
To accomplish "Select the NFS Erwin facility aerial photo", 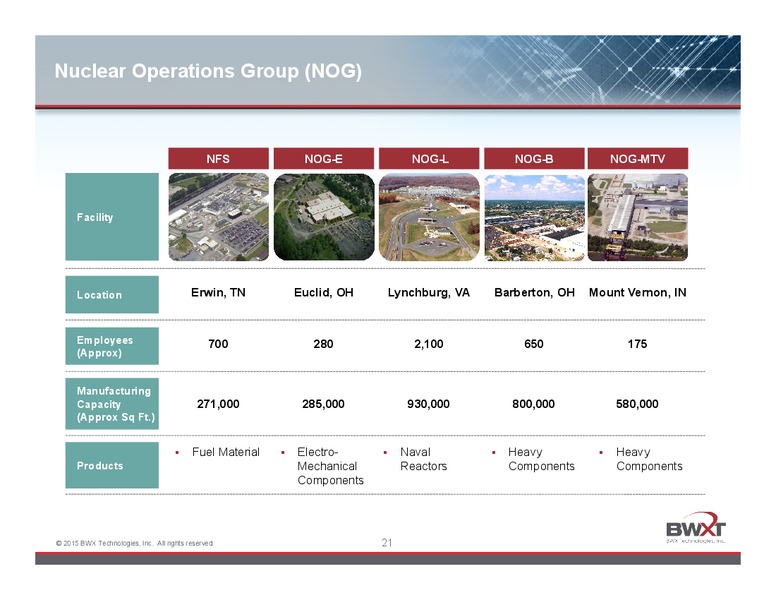I will tap(218, 217).
